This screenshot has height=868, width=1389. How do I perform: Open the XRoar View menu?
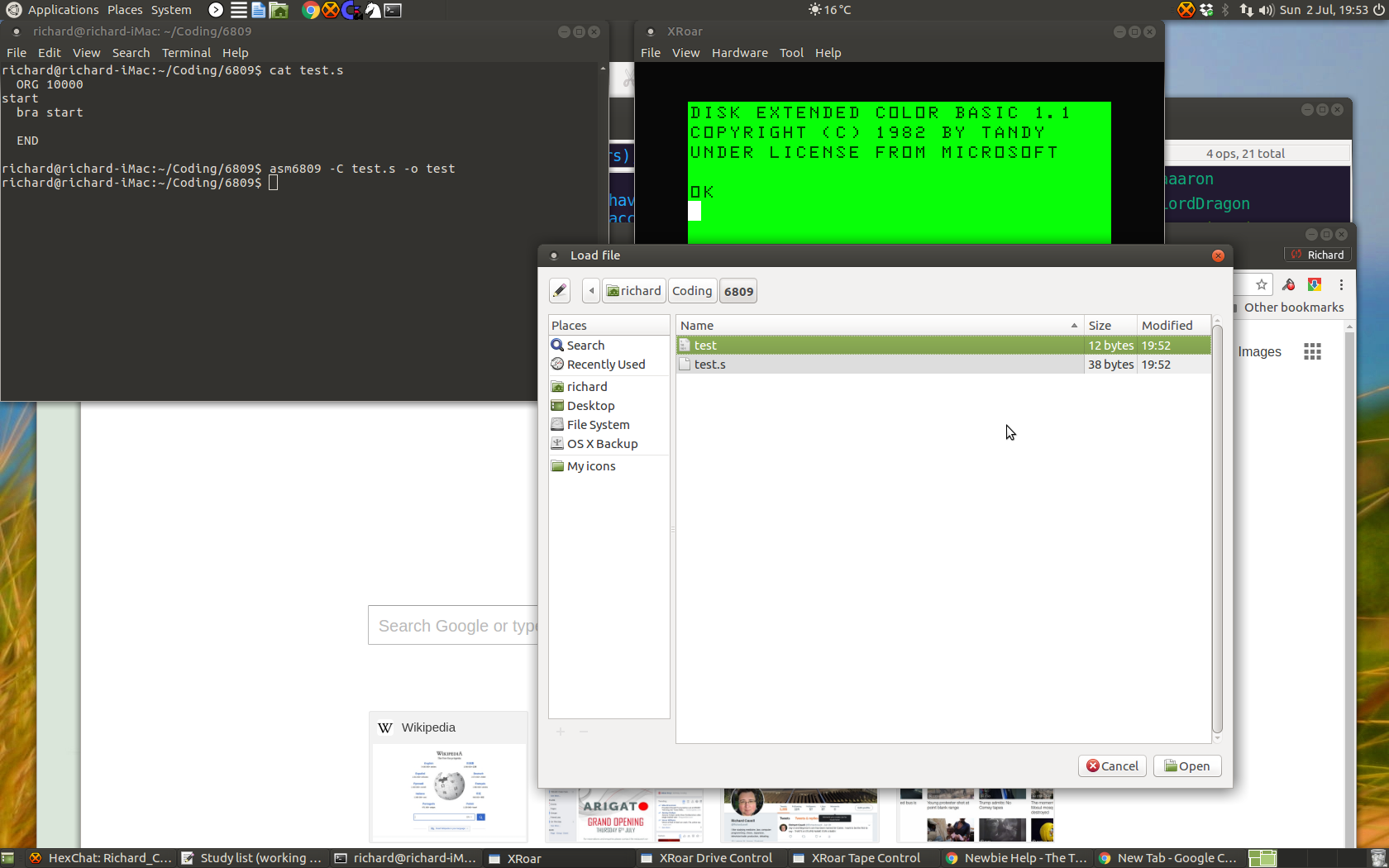click(x=685, y=53)
